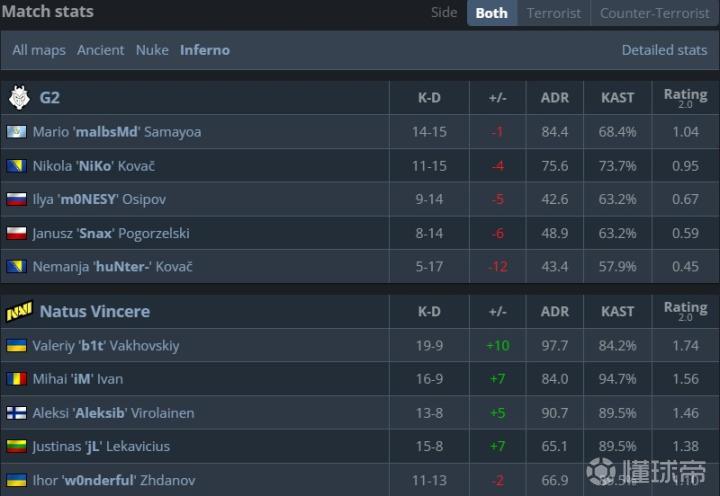This screenshot has height=496, width=720.
Task: Switch to the Nuke map tab
Action: [152, 49]
